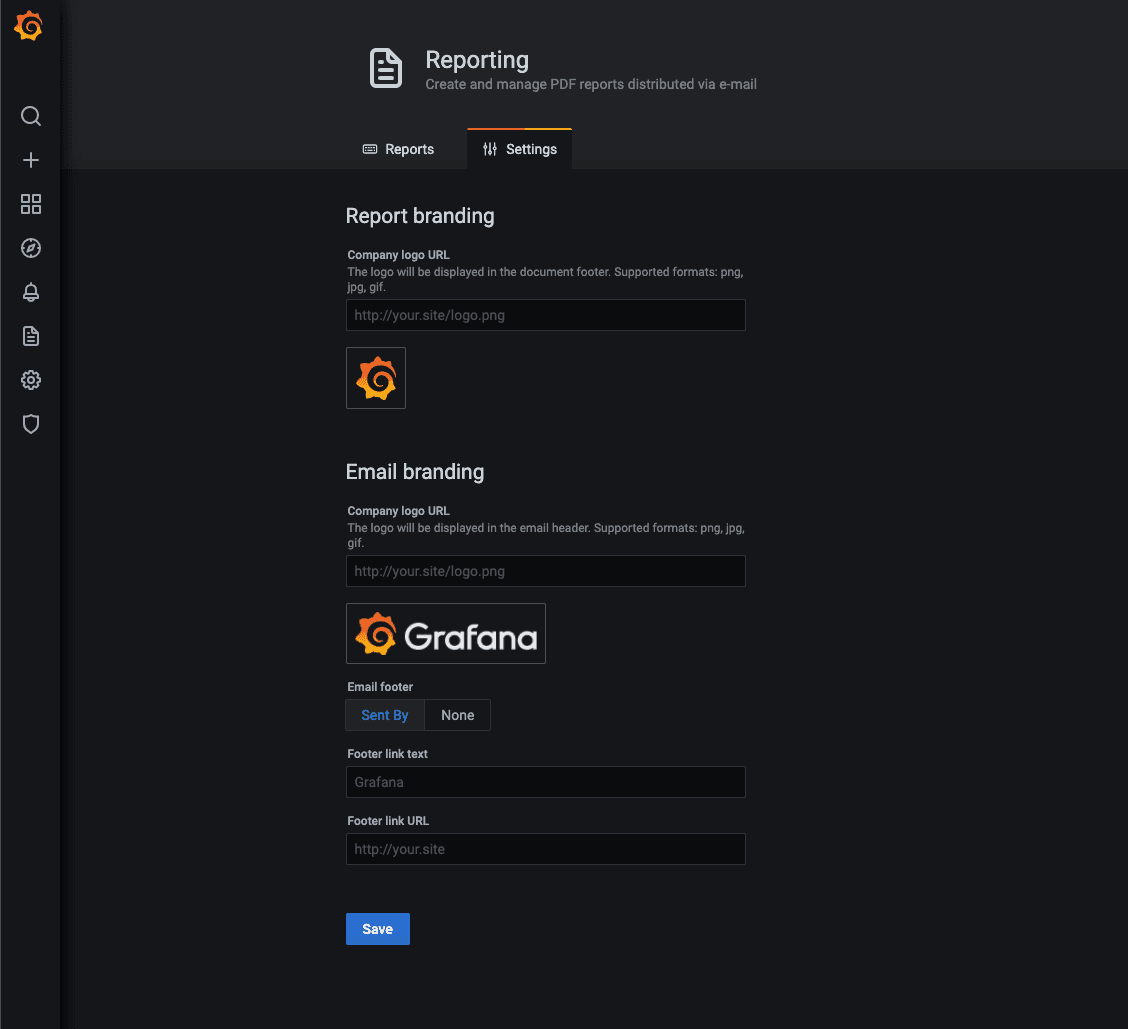Select the None email footer option
Screen dimensions: 1128x1029
click(458, 715)
